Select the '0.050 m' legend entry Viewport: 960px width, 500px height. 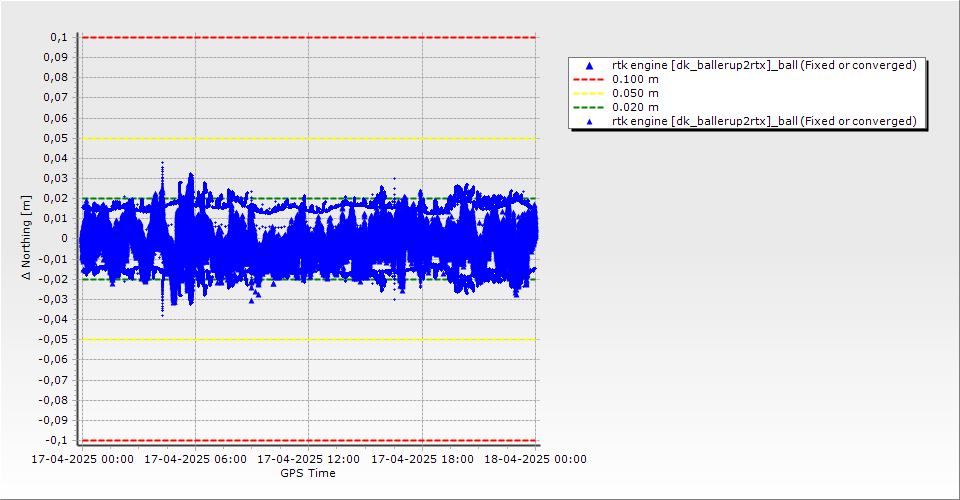pyautogui.click(x=635, y=94)
